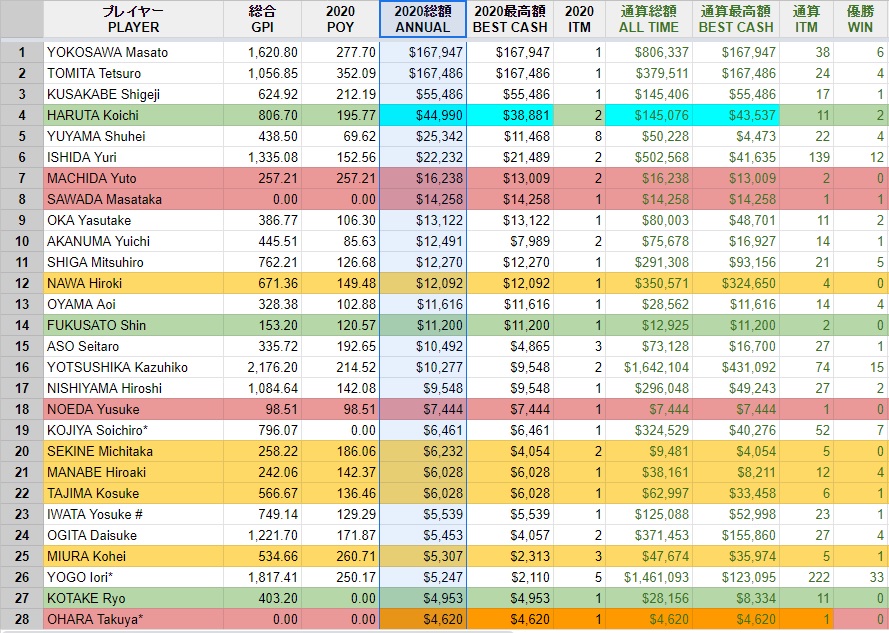Image resolution: width=889 pixels, height=633 pixels.
Task: Click the YOGO Iori* cell
Action: (133, 577)
